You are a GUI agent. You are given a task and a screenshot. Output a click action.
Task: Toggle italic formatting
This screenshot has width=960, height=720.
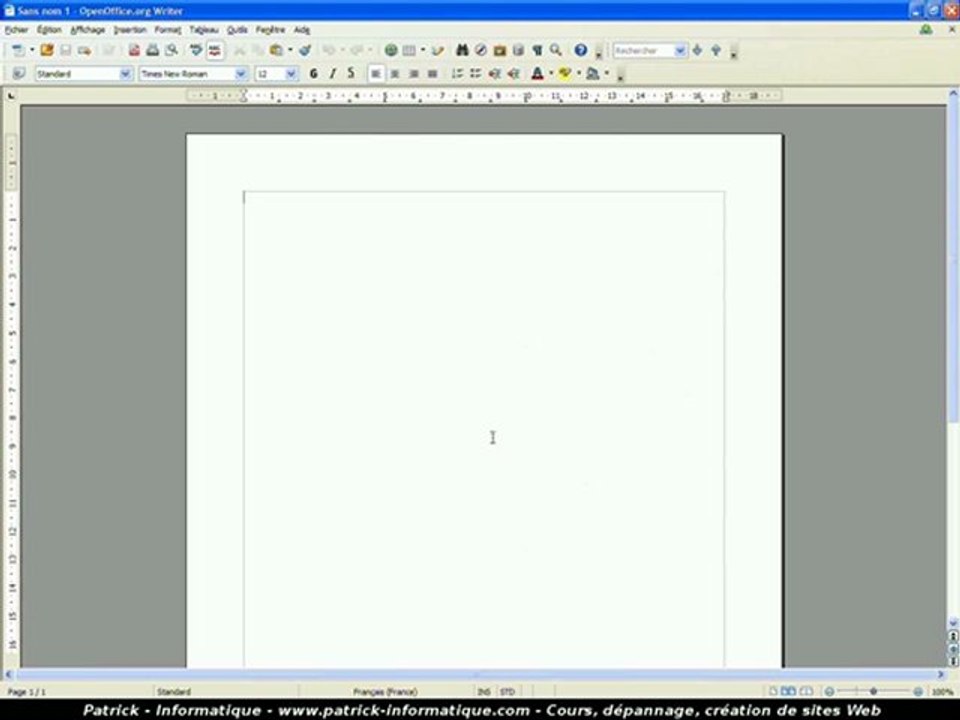pos(332,74)
